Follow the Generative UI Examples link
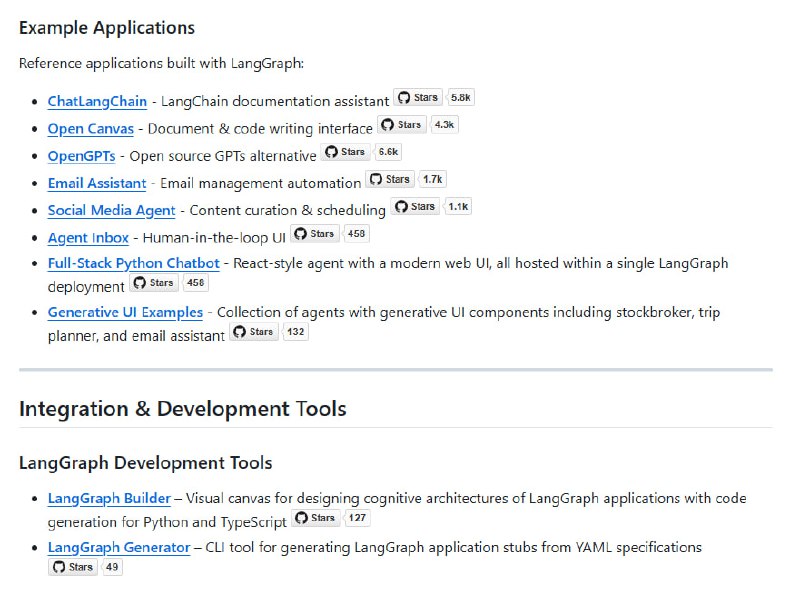 click(125, 312)
